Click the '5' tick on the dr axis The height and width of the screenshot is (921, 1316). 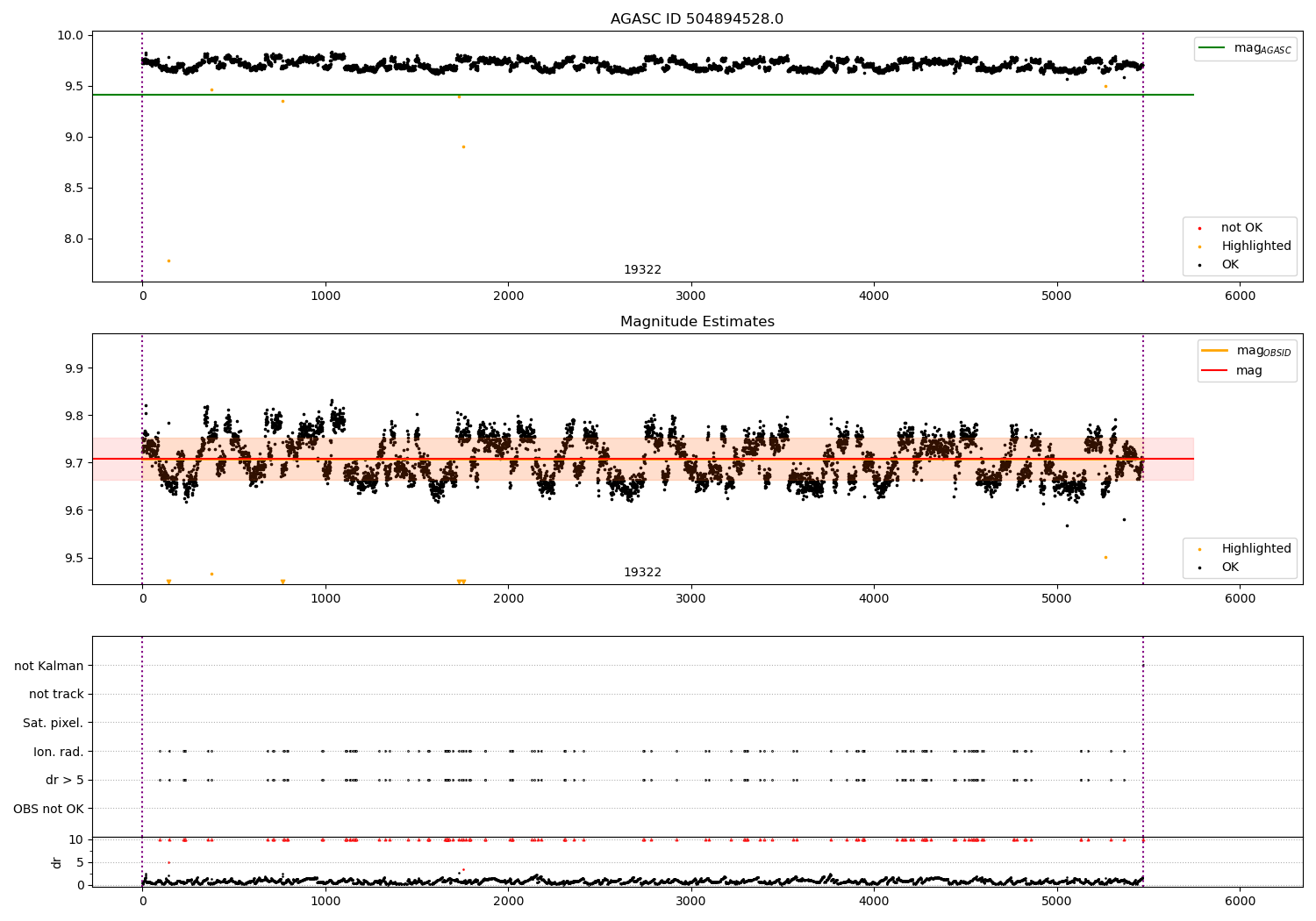pos(81,863)
